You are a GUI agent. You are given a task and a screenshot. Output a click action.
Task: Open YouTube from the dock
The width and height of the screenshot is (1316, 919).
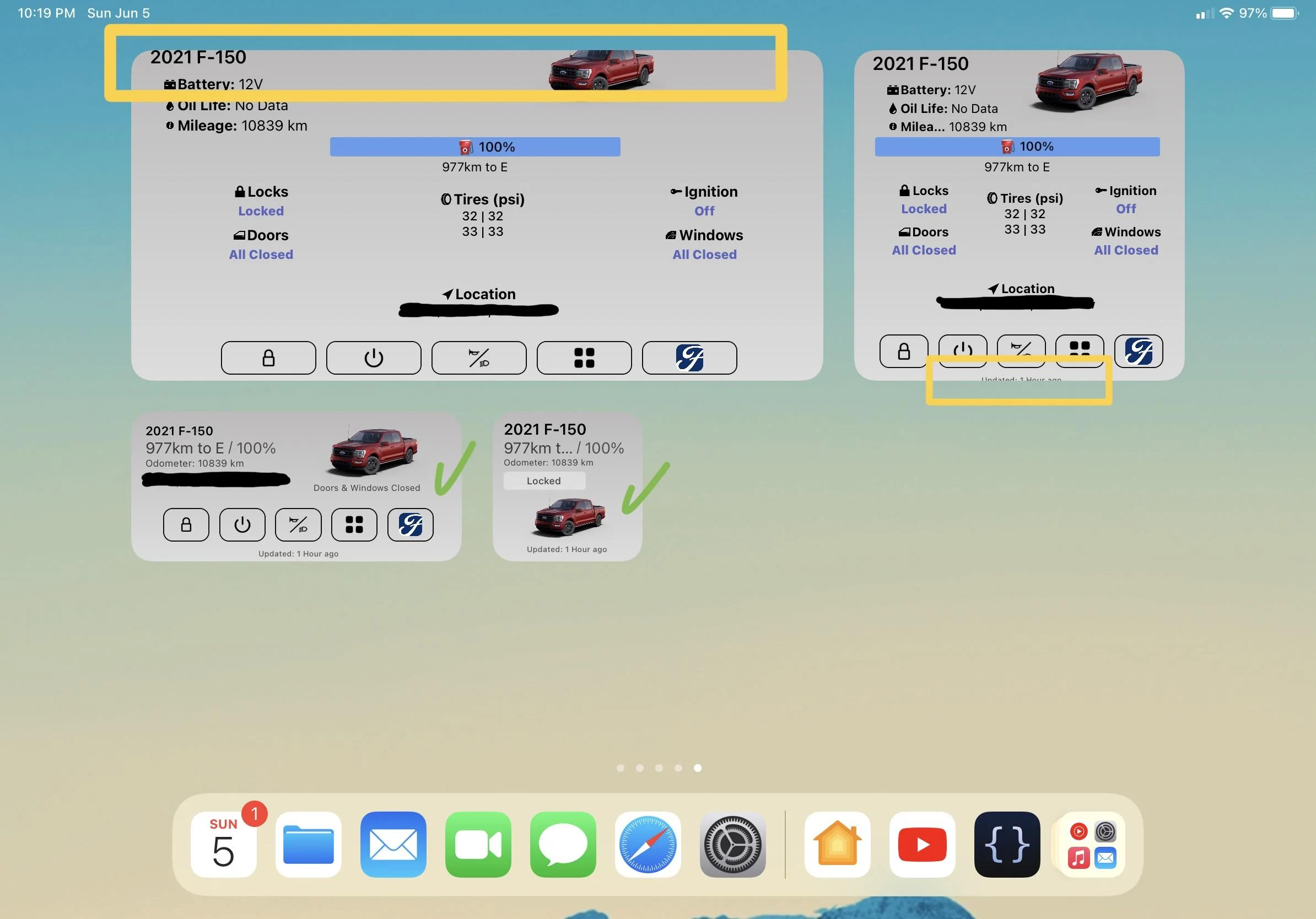[x=921, y=845]
